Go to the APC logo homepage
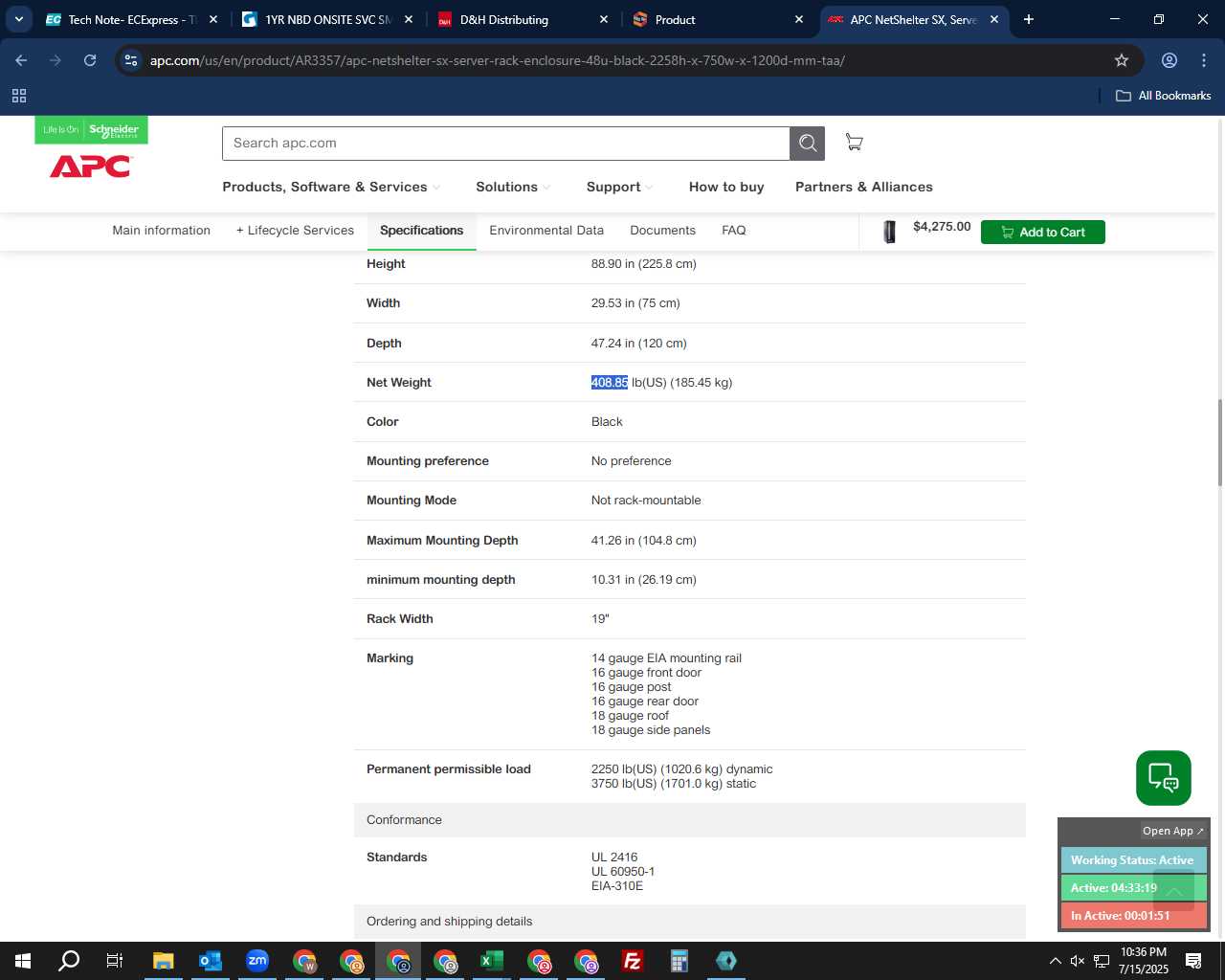 tap(91, 167)
